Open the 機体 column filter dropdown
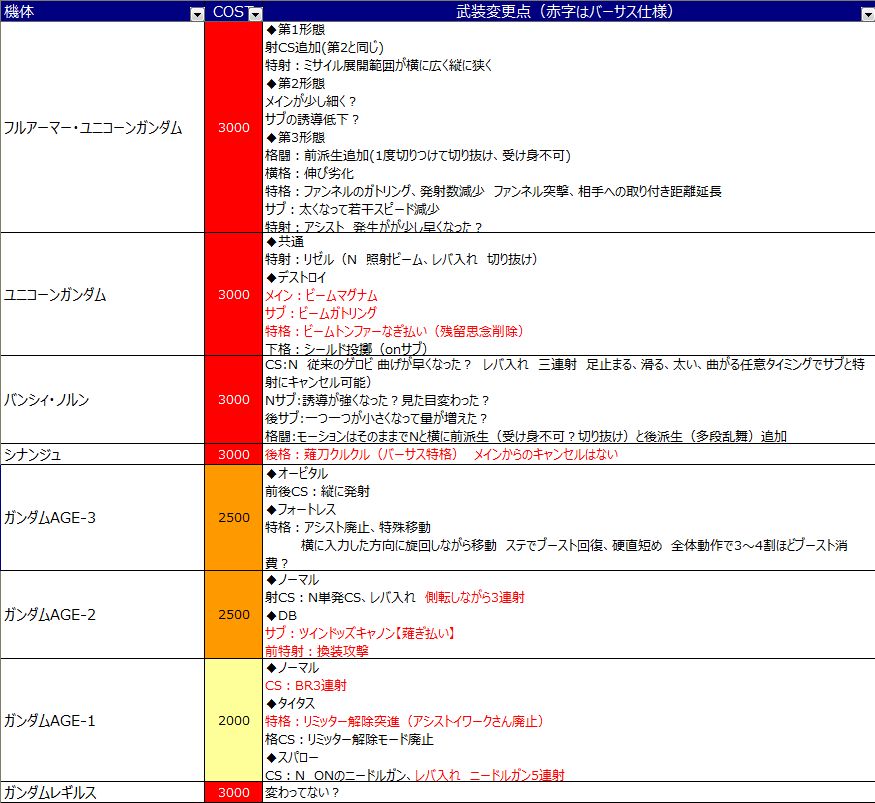The width and height of the screenshot is (875, 803). click(x=197, y=15)
